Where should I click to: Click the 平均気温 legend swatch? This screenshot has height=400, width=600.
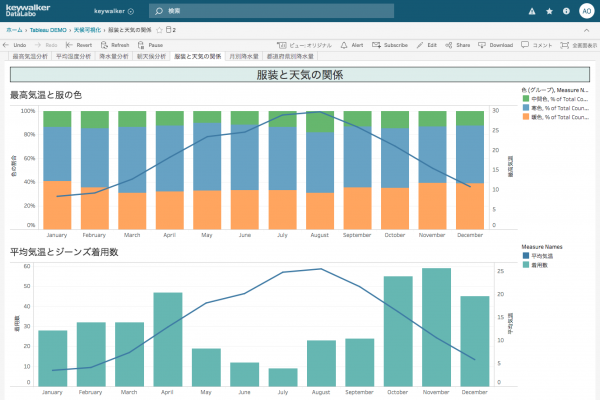(x=526, y=256)
